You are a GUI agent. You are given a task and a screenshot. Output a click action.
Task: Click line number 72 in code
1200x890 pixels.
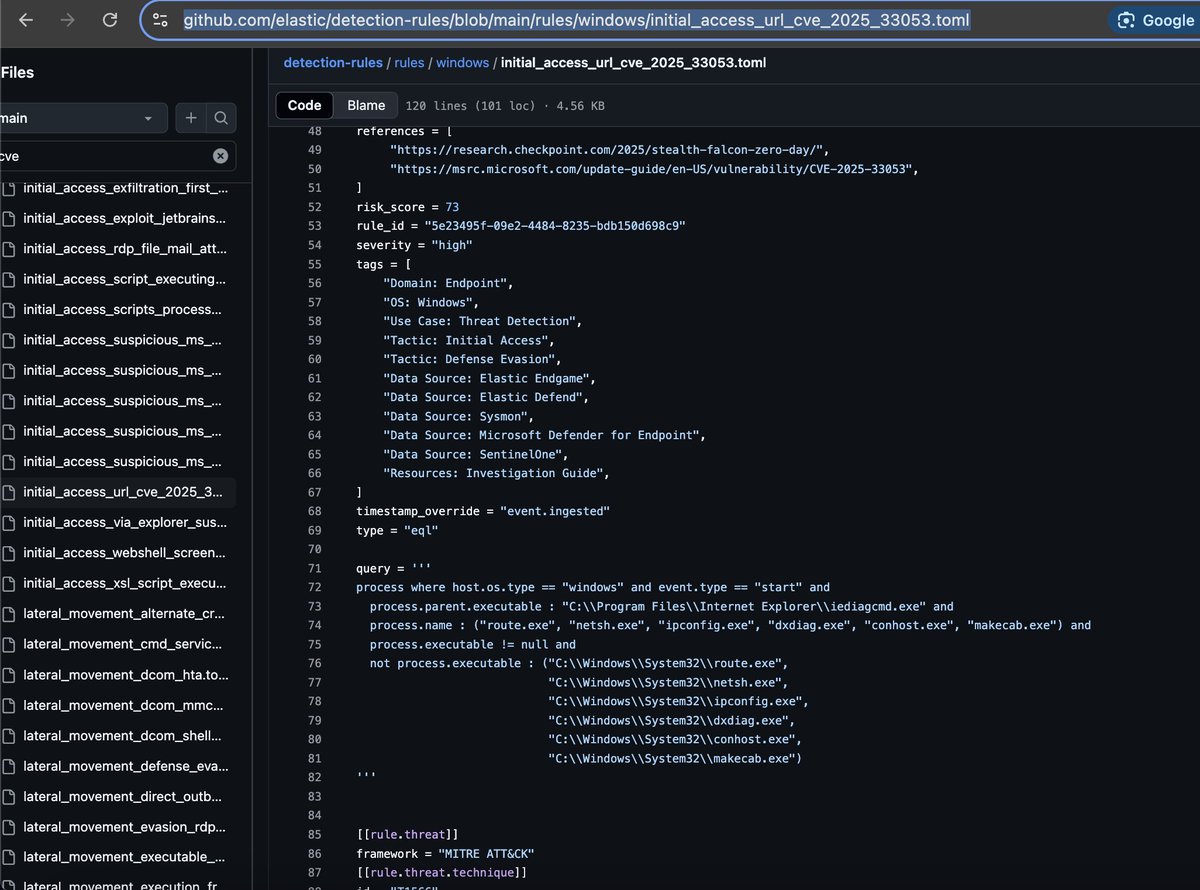(314, 588)
